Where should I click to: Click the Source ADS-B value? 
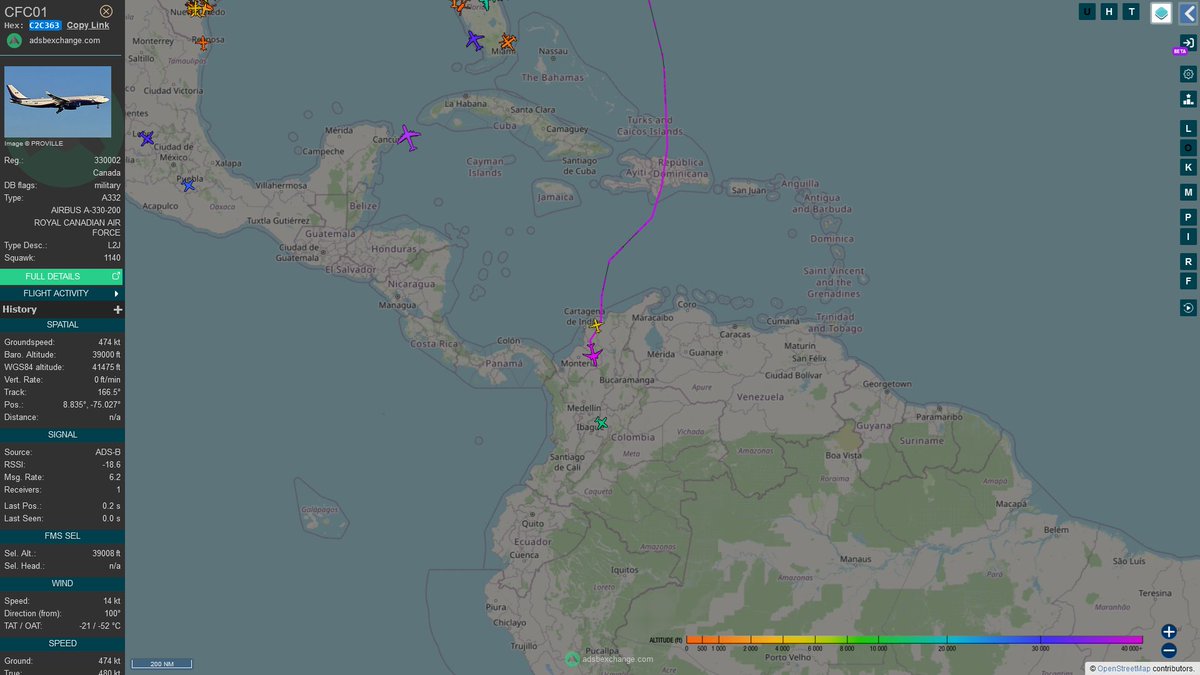tap(108, 453)
